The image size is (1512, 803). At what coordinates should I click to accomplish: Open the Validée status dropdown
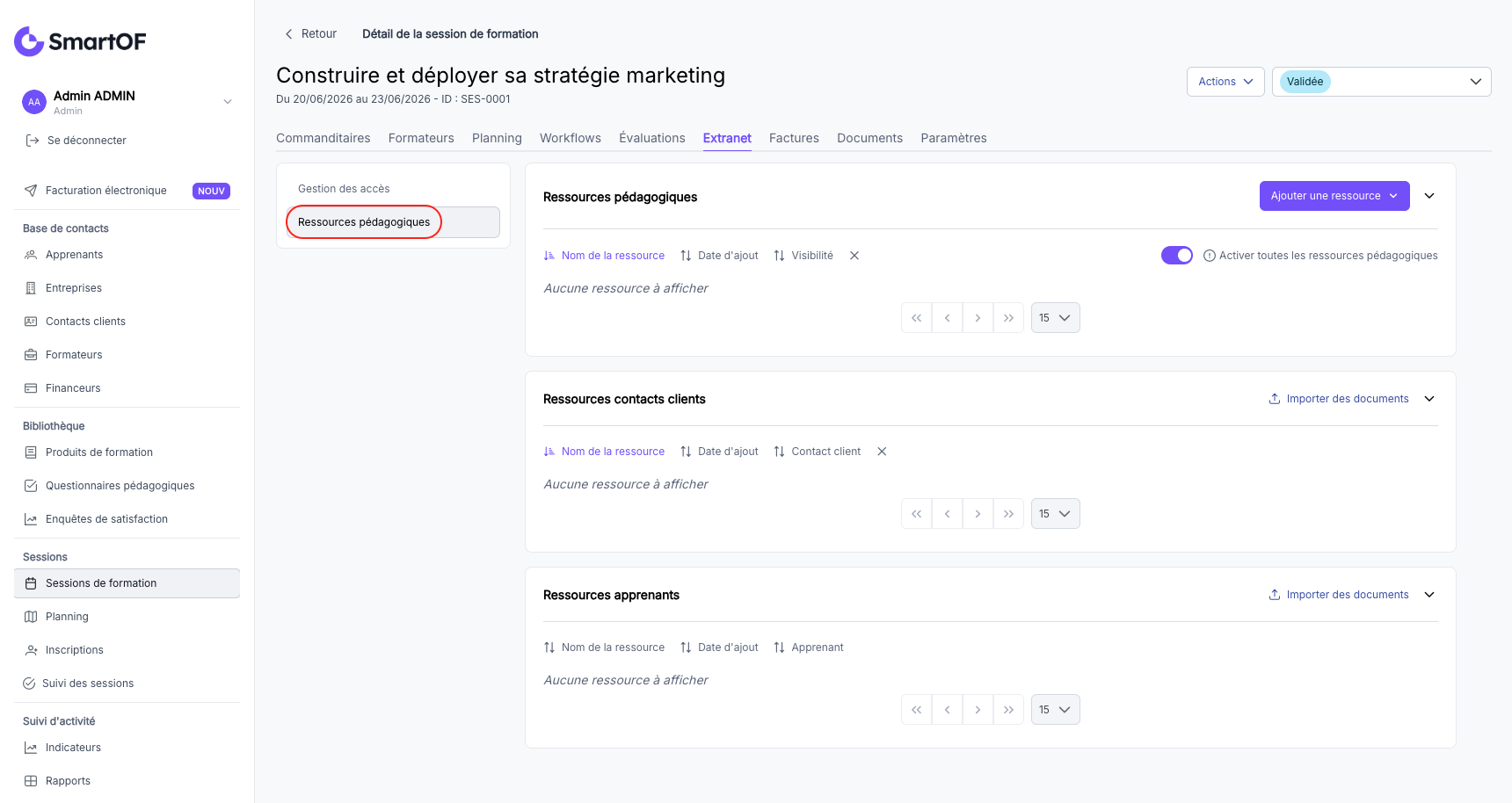pyautogui.click(x=1381, y=82)
